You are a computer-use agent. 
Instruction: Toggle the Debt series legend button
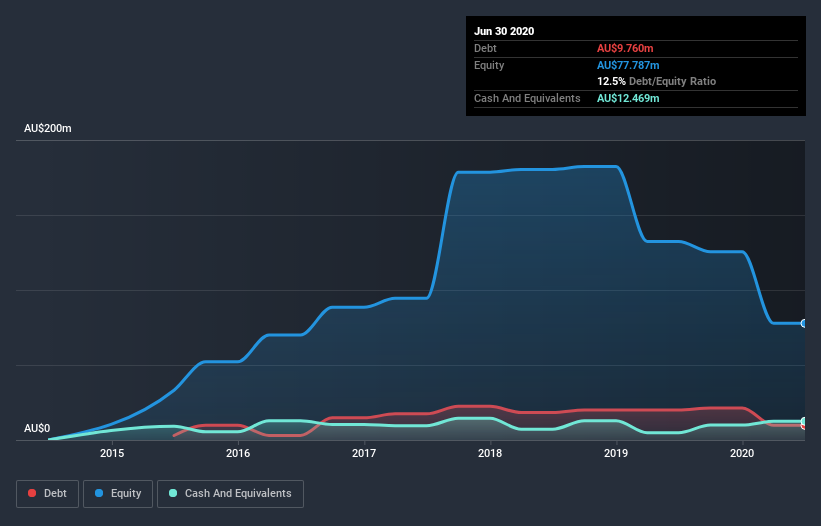pos(47,494)
